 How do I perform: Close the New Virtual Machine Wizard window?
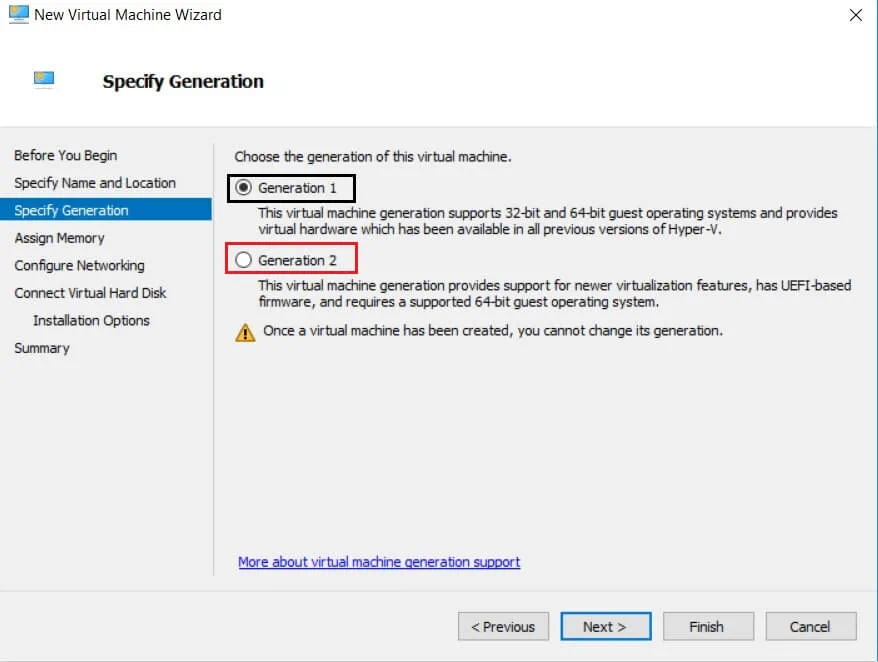click(855, 15)
